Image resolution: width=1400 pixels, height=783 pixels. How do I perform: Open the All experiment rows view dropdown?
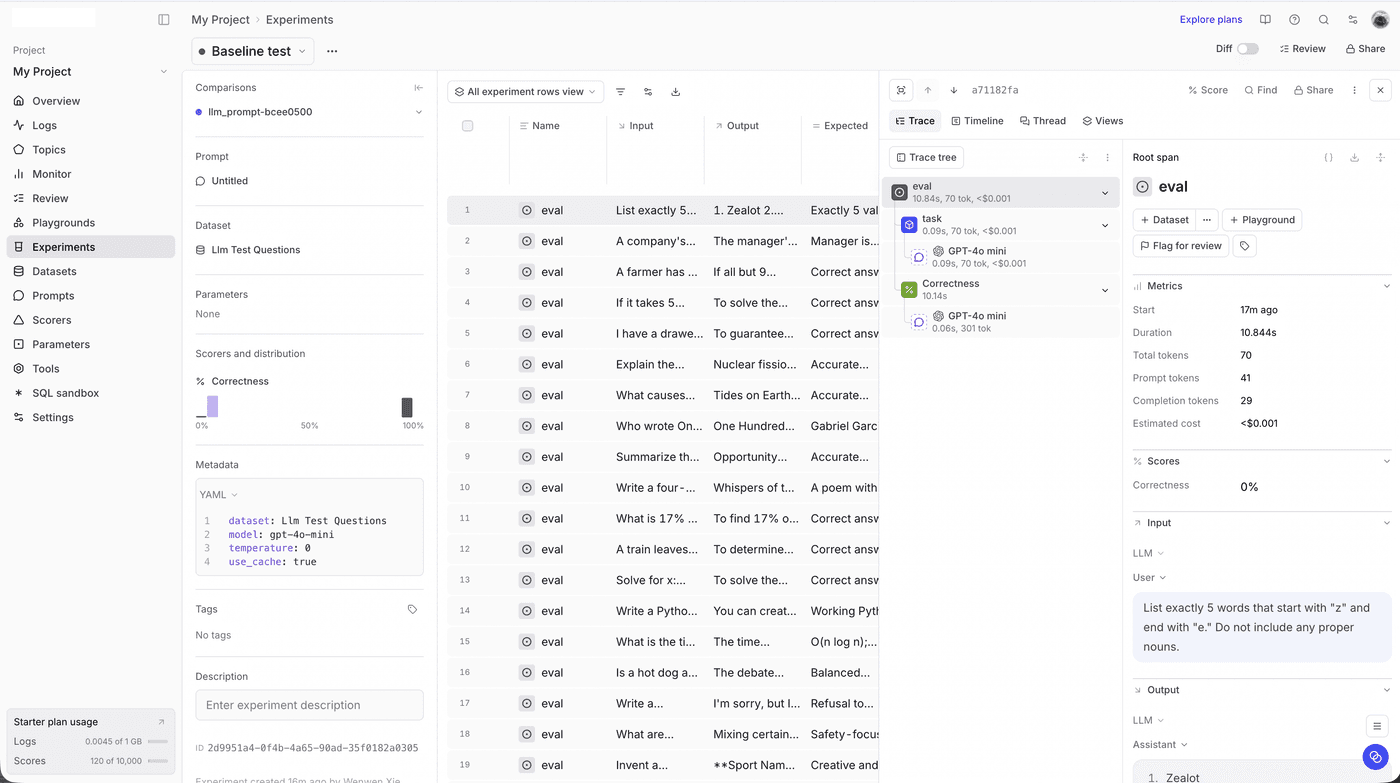[x=525, y=91]
